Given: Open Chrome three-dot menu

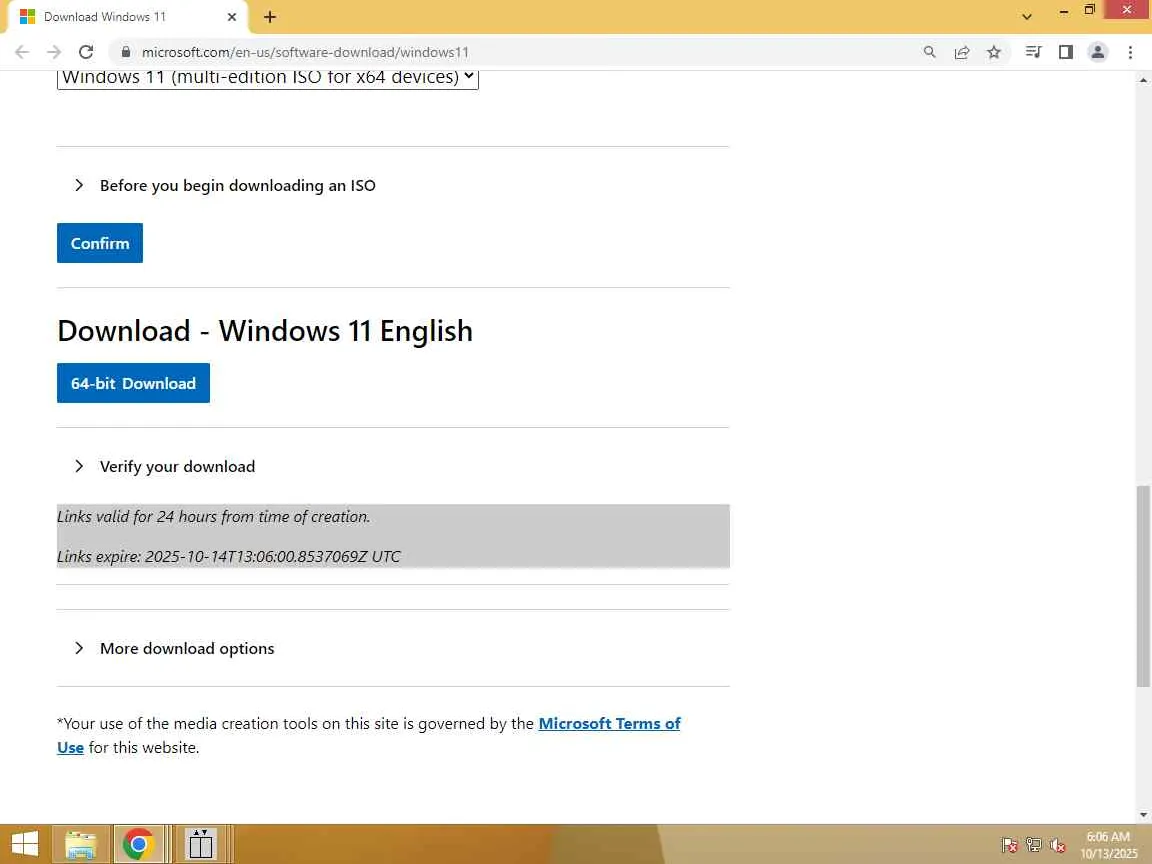Looking at the screenshot, I should (1130, 52).
